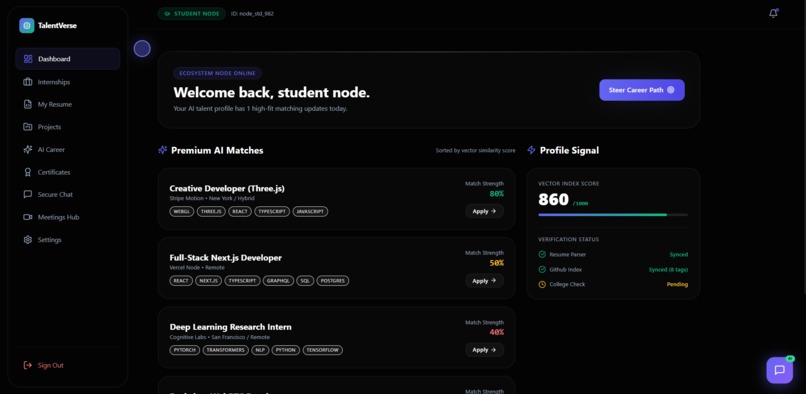Open the Dashboard menu item
806x394 pixels.
point(68,59)
